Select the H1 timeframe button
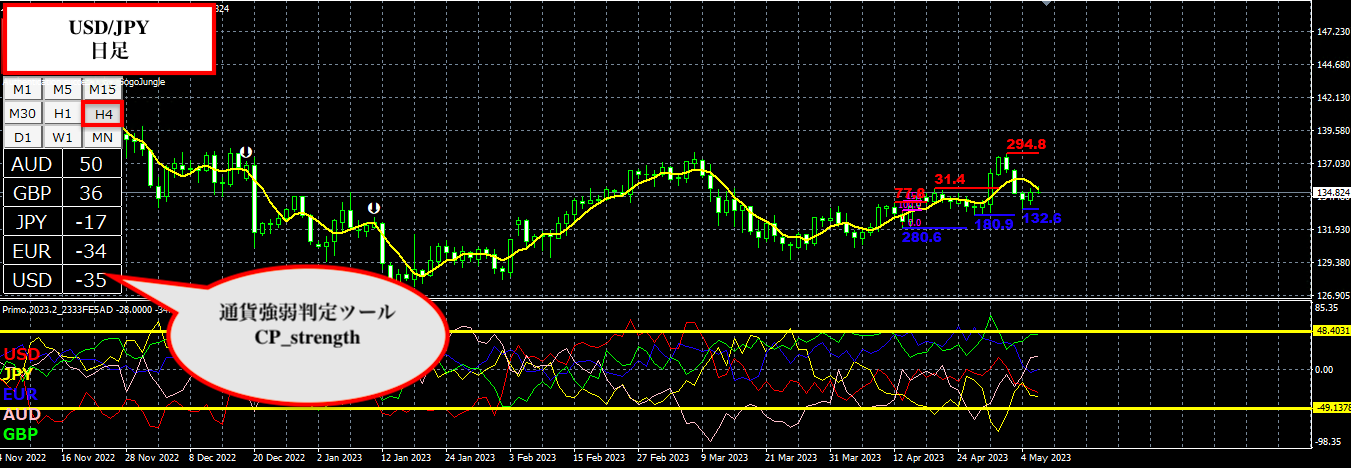This screenshot has height=468, width=1351. (62, 113)
